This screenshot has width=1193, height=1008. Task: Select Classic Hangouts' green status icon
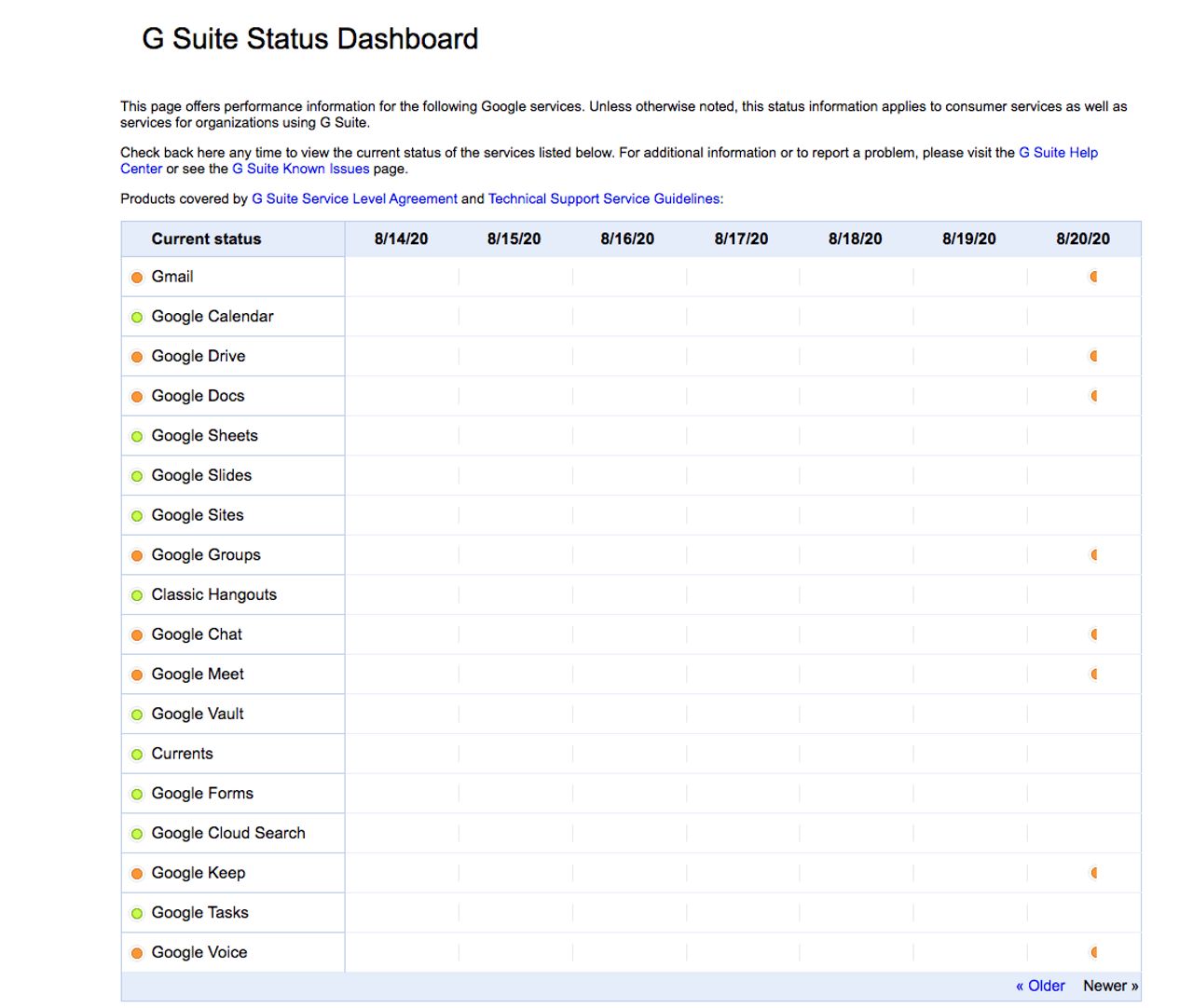[x=136, y=594]
